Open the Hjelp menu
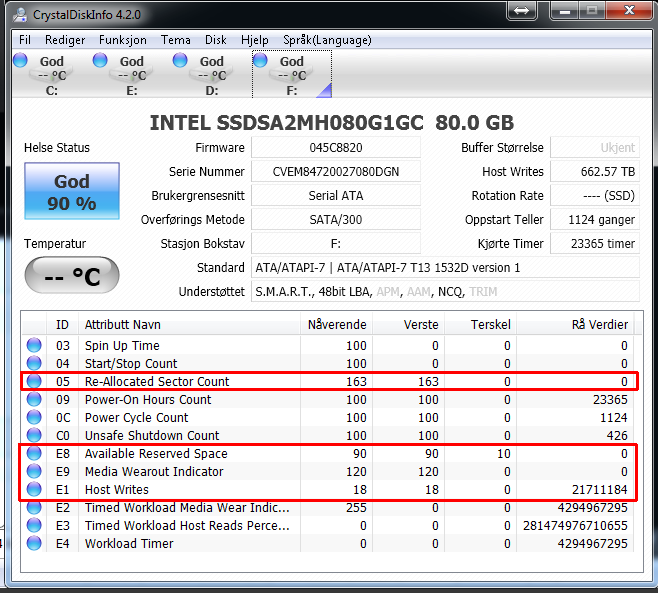This screenshot has height=593, width=658. 255,40
